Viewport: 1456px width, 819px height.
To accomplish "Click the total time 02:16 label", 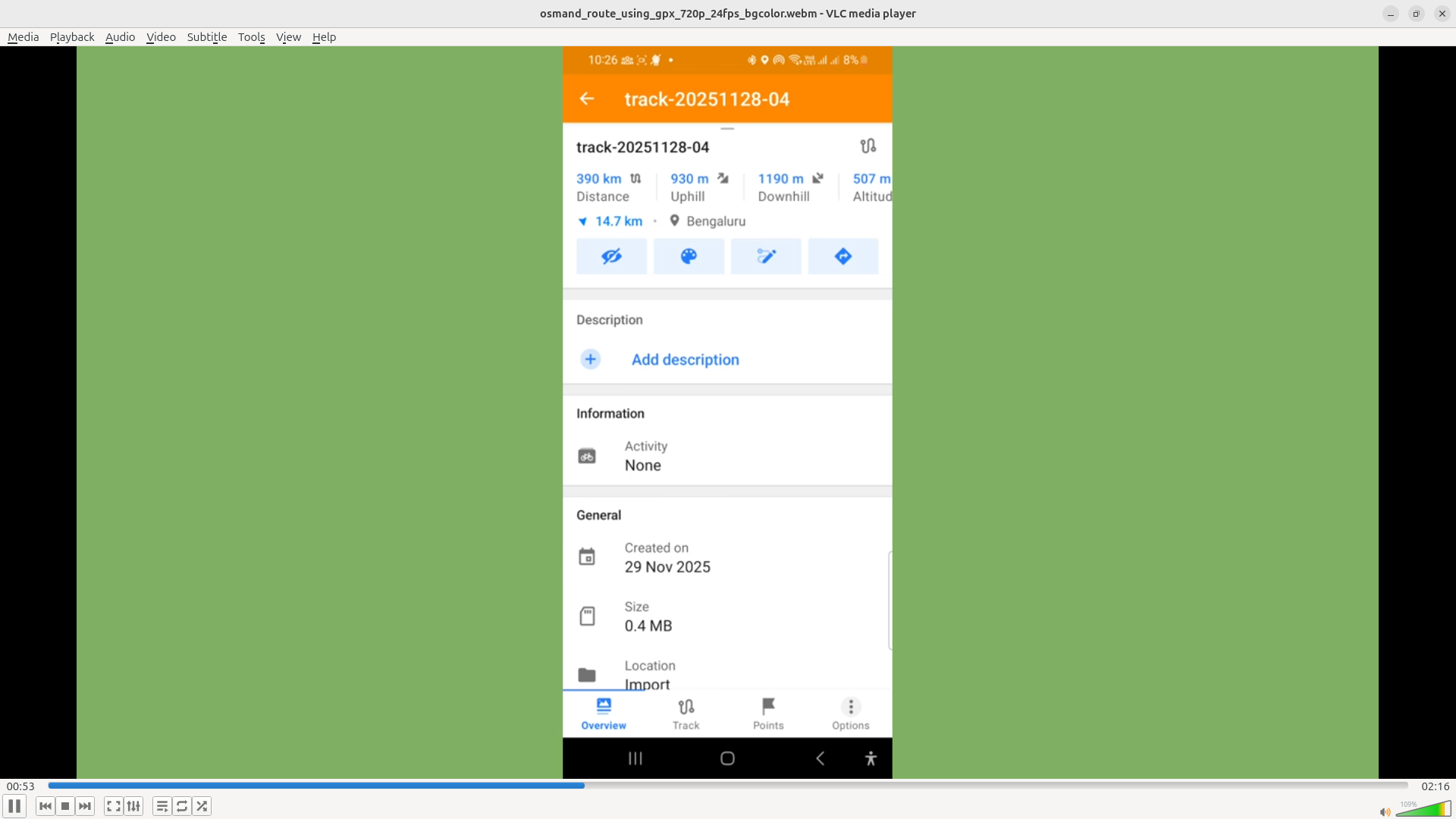I will click(x=1435, y=786).
